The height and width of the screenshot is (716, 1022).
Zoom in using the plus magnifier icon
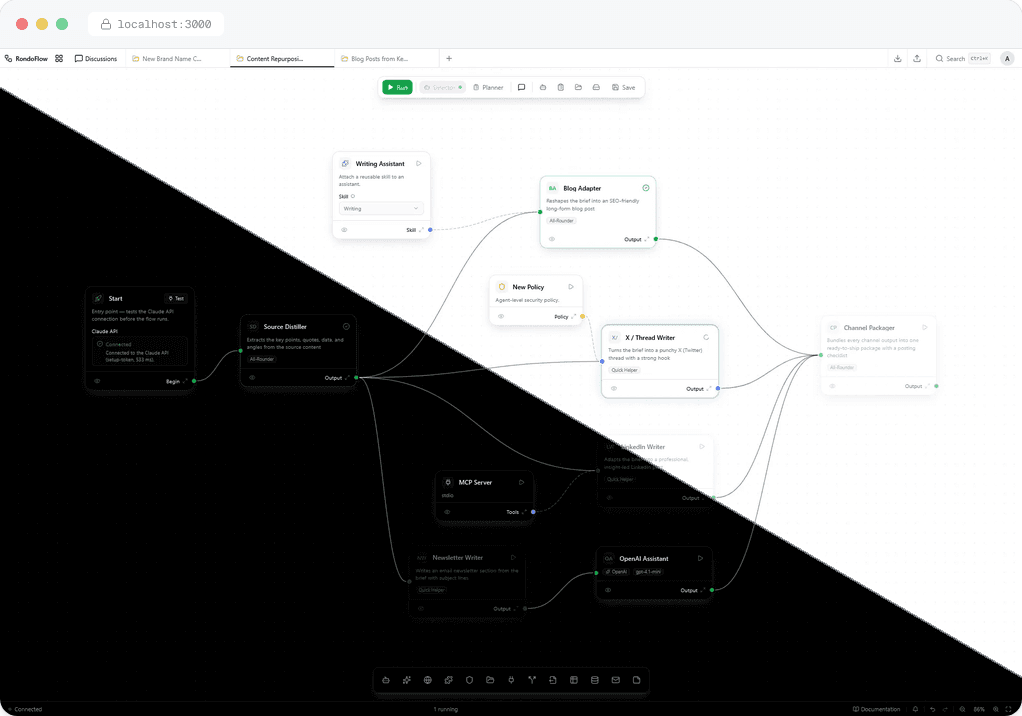[995, 709]
